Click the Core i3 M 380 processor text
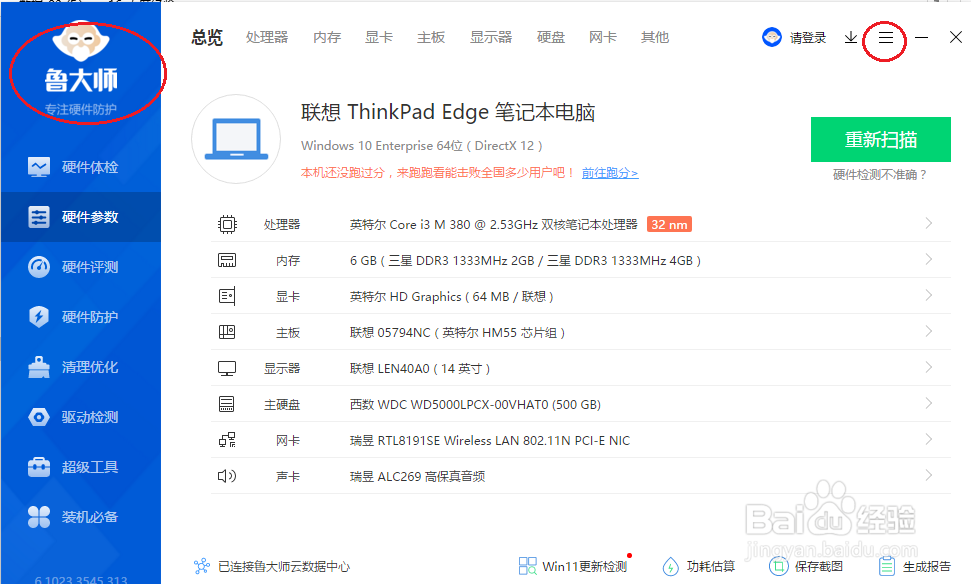Screen dimensions: 971x584 click(494, 224)
